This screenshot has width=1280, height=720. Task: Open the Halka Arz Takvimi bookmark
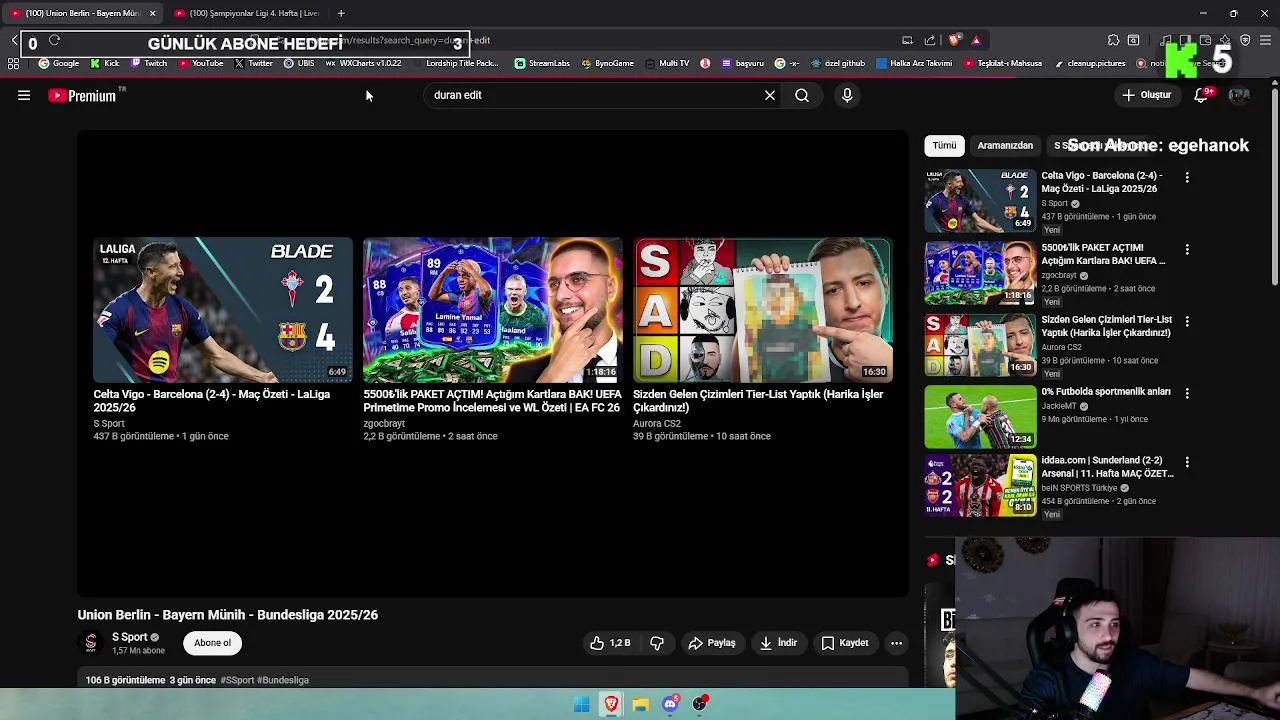coord(914,63)
